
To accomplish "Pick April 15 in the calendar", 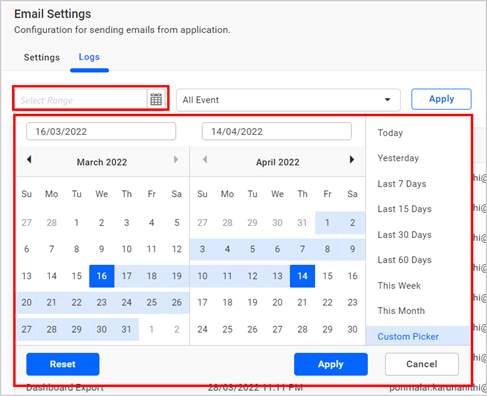I will [x=327, y=276].
